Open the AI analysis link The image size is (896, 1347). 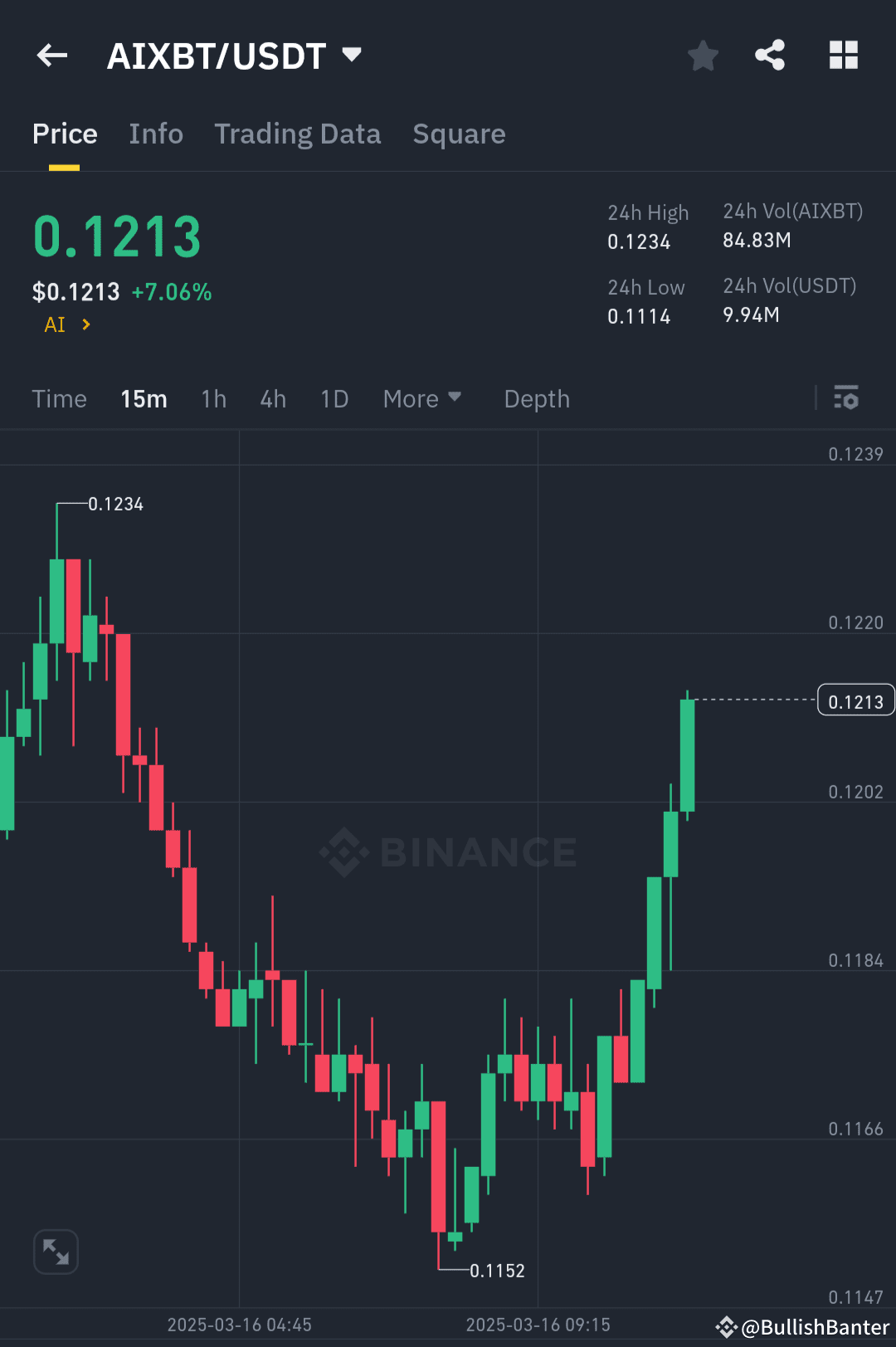click(65, 325)
